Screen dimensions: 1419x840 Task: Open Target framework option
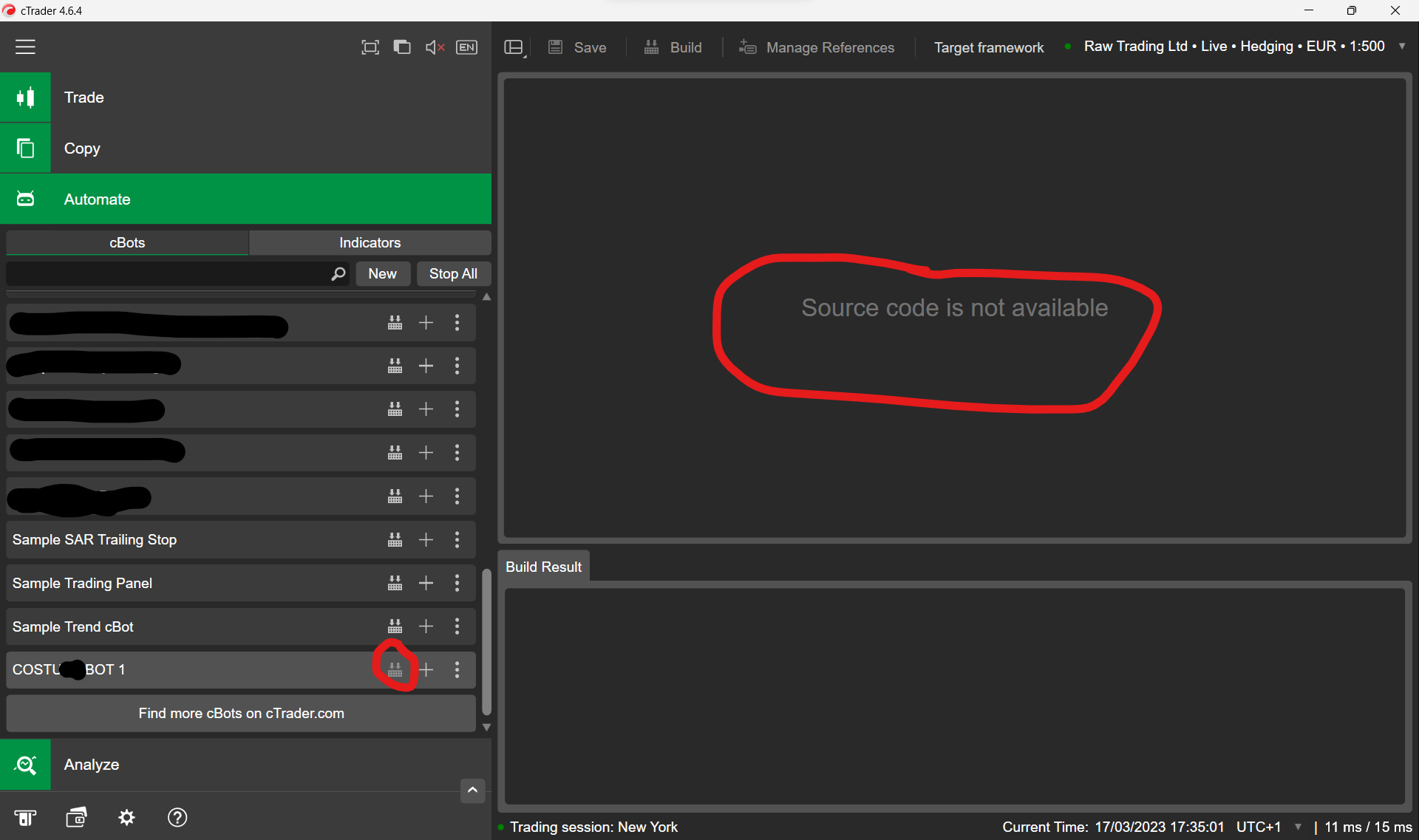989,47
